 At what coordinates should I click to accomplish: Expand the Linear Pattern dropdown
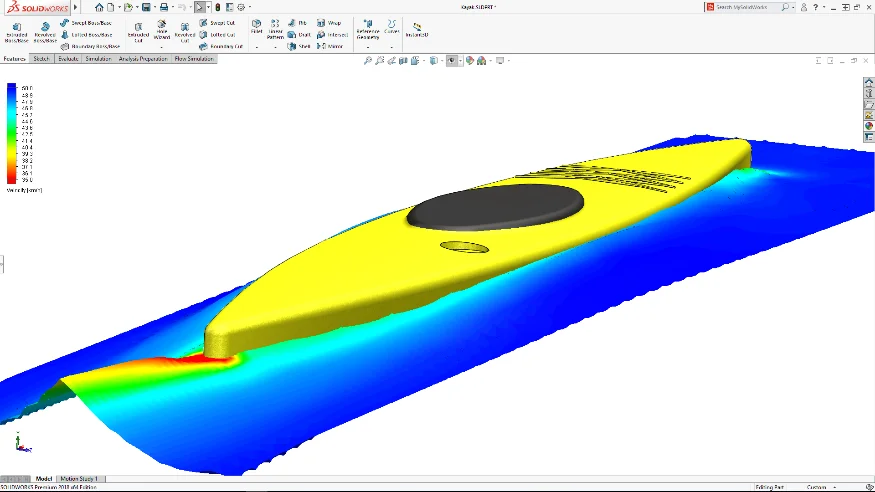(x=275, y=46)
